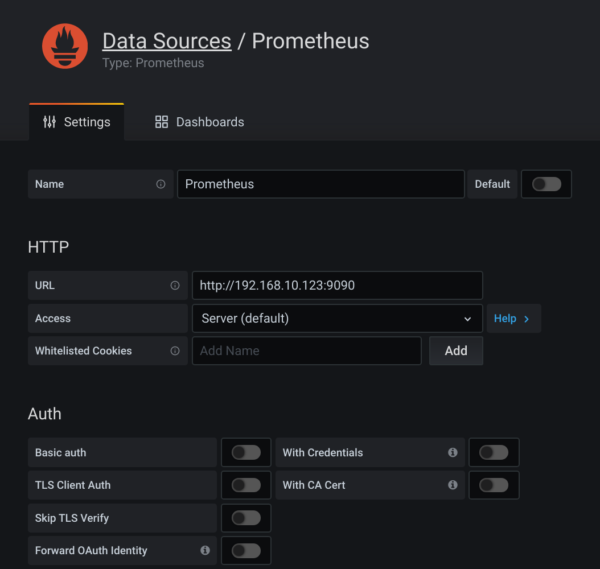Click the 'Default' label text
The width and height of the screenshot is (600, 569).
(x=492, y=184)
